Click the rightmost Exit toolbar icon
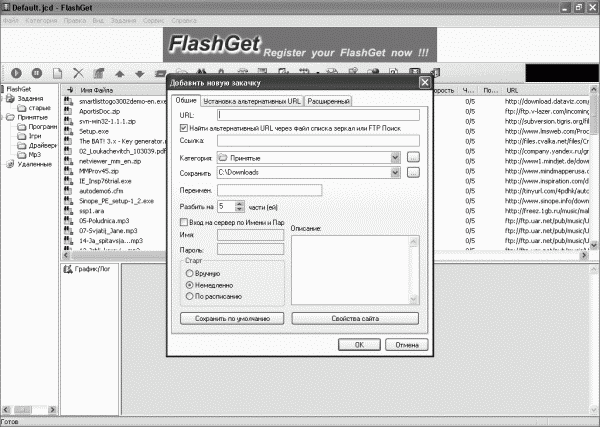Viewport: 600px width, 427px height. (x=435, y=73)
